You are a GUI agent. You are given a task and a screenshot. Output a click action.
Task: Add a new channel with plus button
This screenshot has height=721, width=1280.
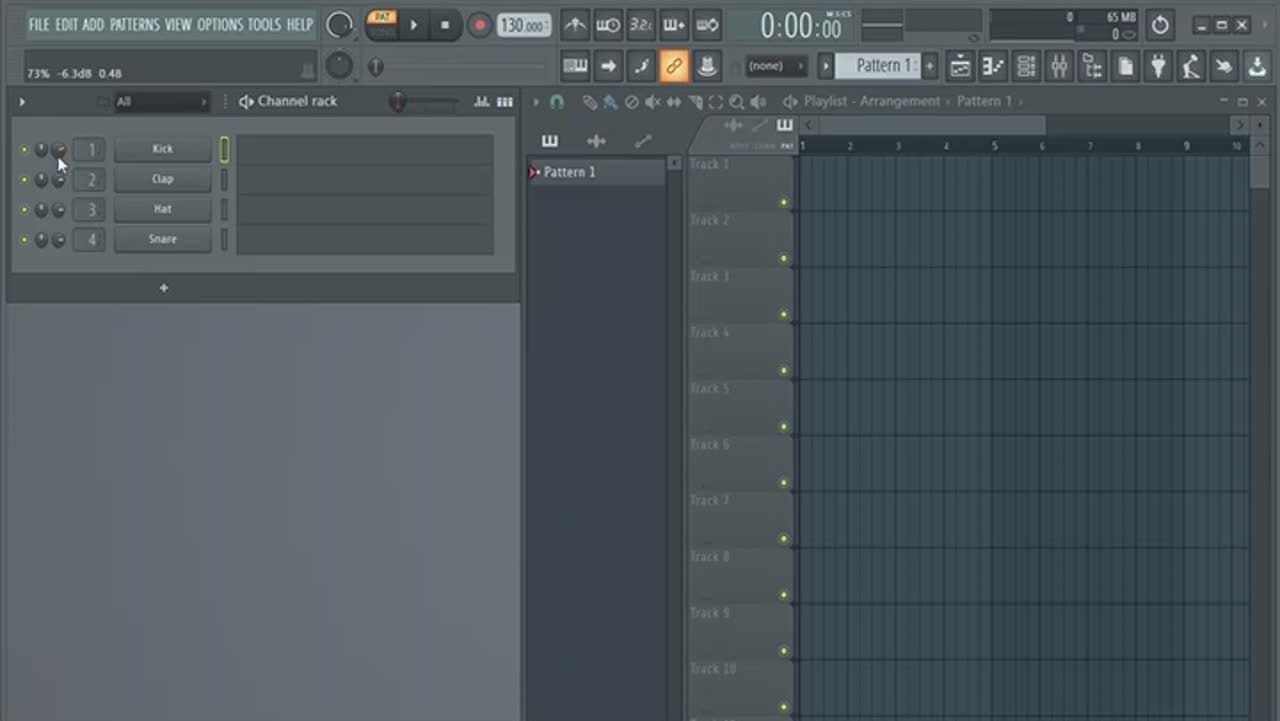pos(164,288)
